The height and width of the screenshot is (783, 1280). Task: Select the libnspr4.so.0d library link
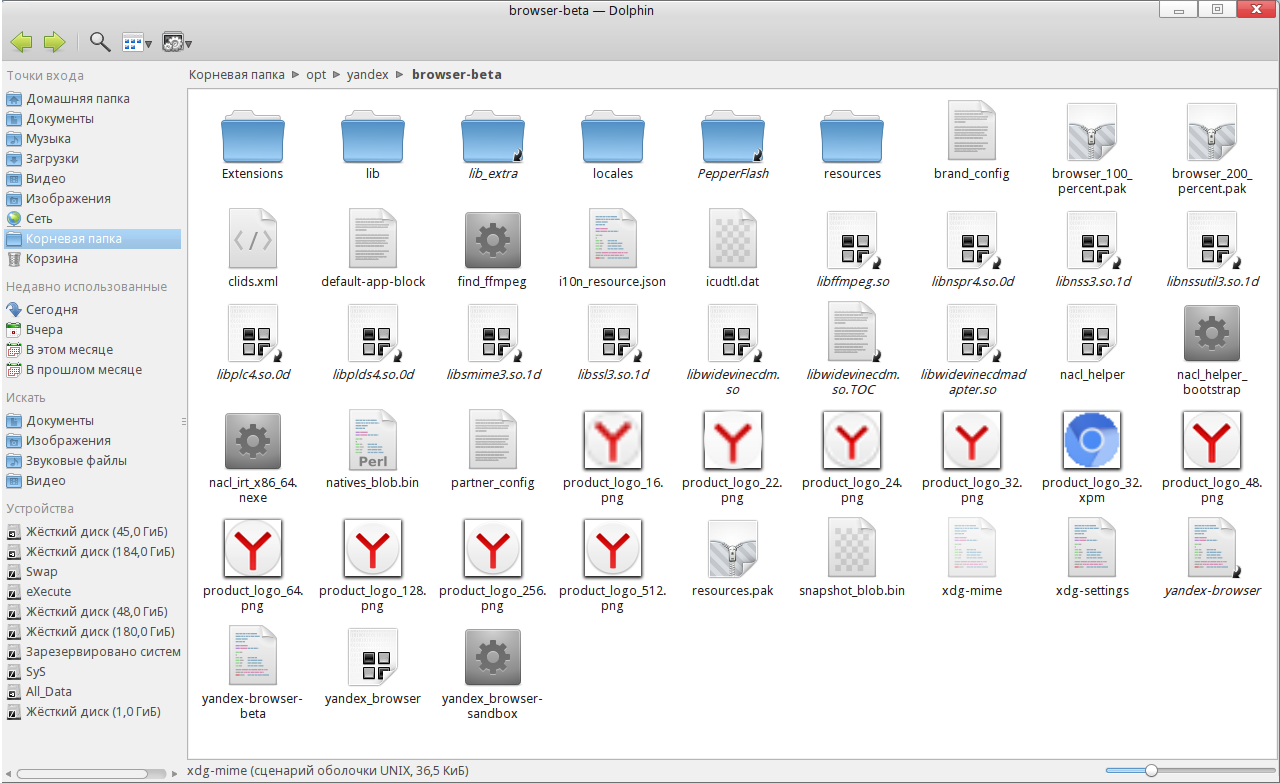point(973,249)
